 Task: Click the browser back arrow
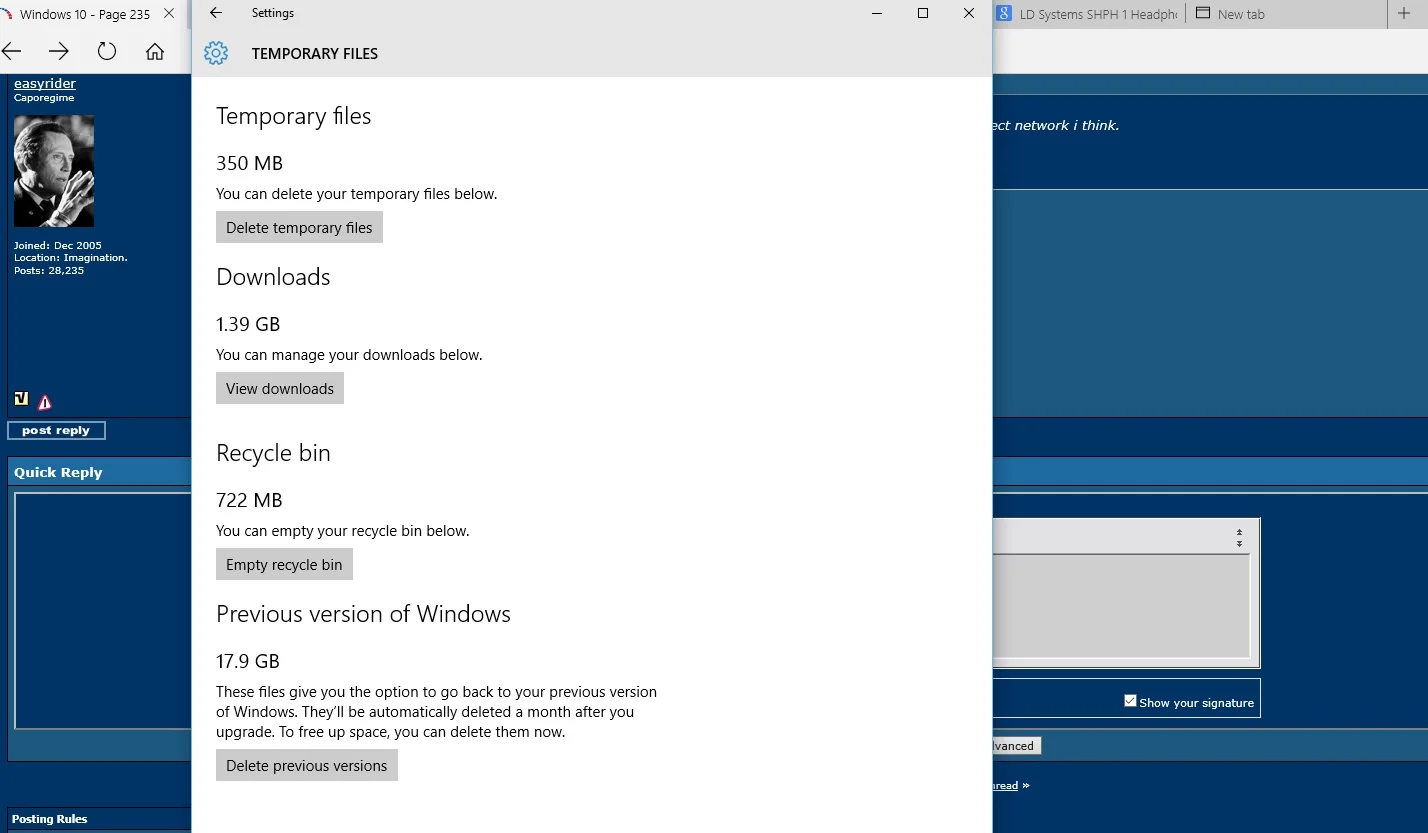pos(12,51)
